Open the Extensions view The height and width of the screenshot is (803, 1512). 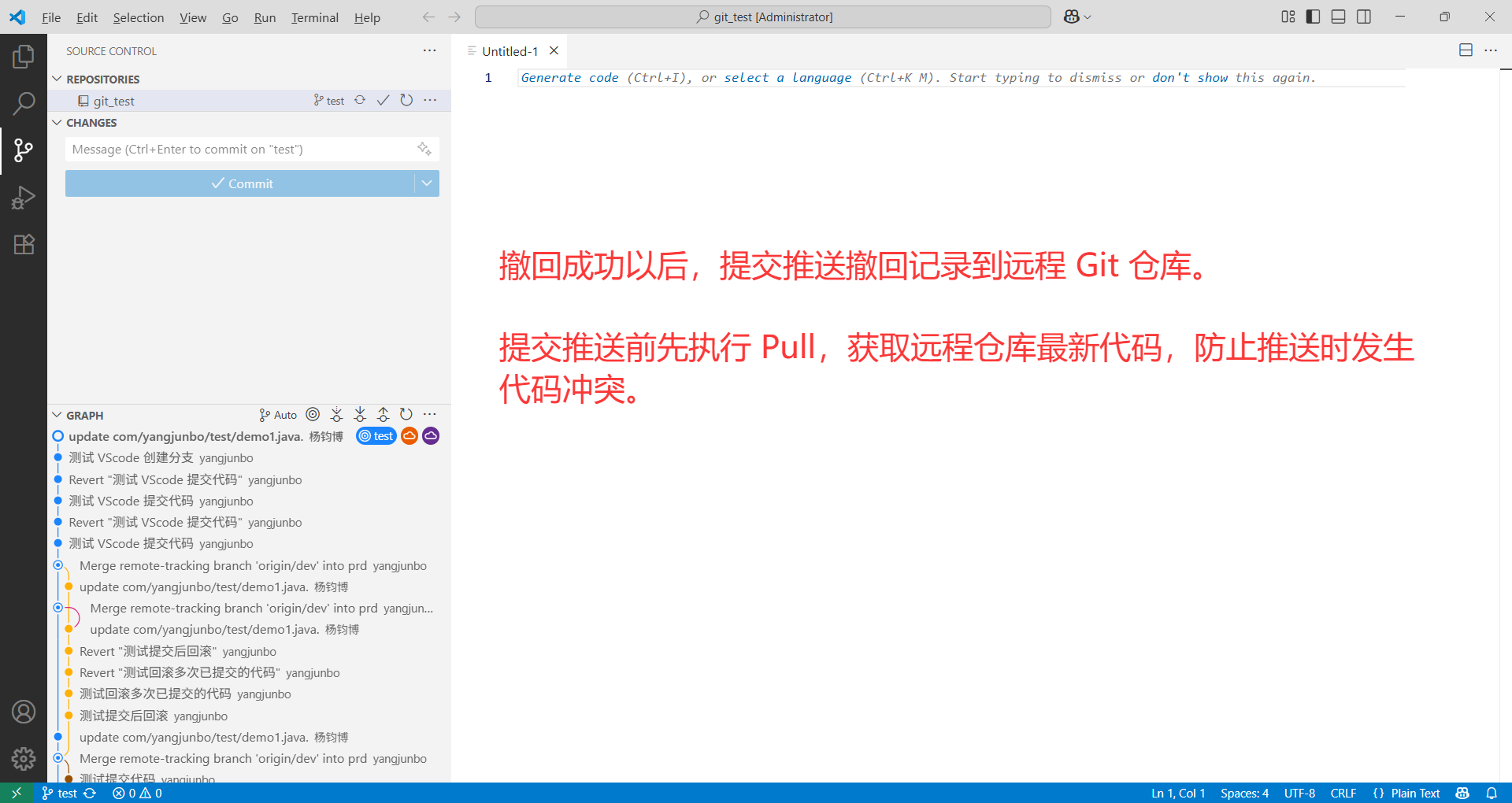click(x=24, y=245)
